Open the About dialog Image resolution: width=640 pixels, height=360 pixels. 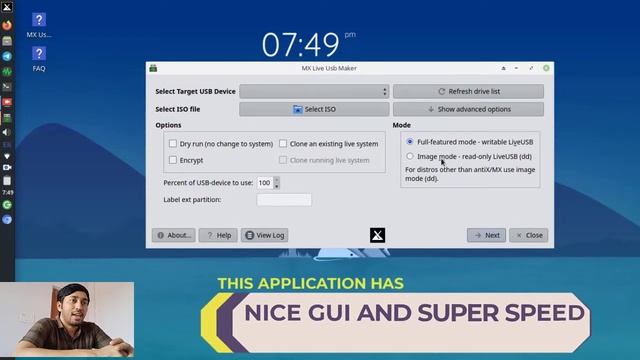(x=173, y=235)
